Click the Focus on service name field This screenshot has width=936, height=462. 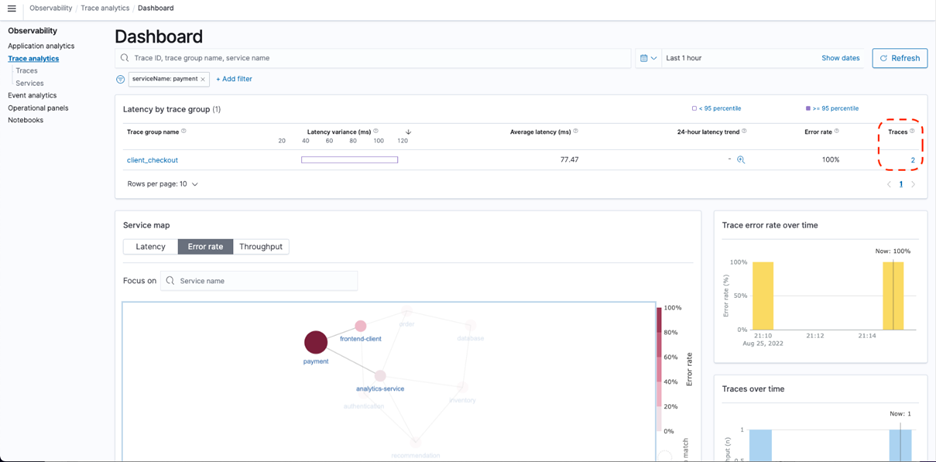pyautogui.click(x=259, y=281)
